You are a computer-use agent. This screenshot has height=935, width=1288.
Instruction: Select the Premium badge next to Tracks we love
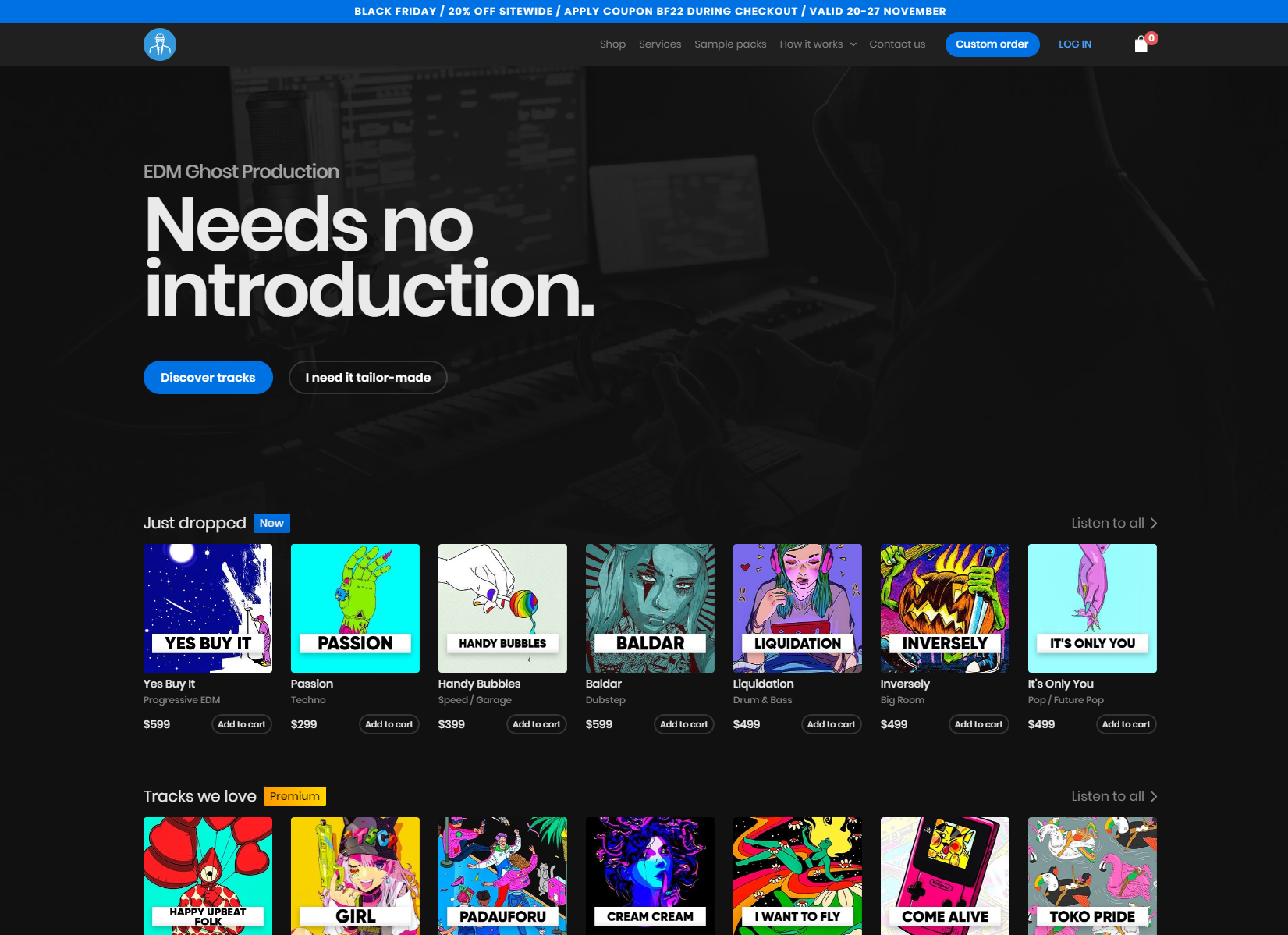pos(294,796)
